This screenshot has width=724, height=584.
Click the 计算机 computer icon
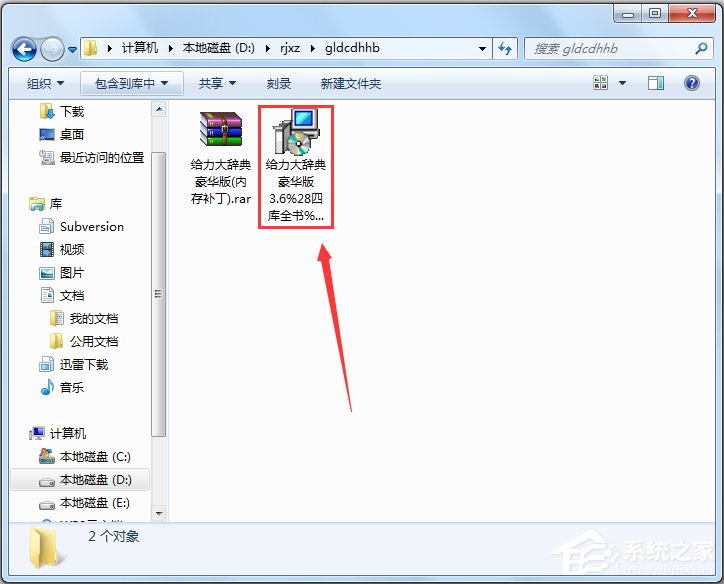(36, 433)
